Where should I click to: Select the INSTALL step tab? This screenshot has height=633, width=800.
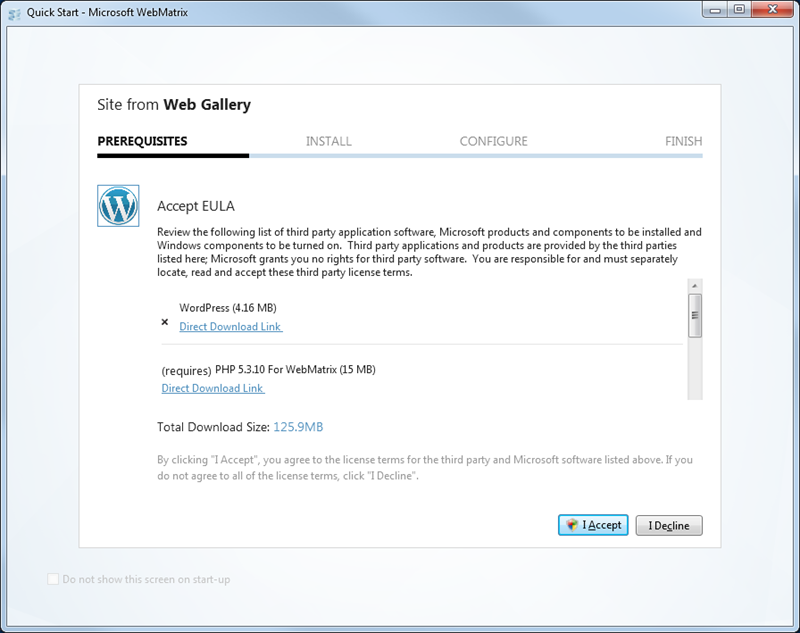tap(329, 141)
